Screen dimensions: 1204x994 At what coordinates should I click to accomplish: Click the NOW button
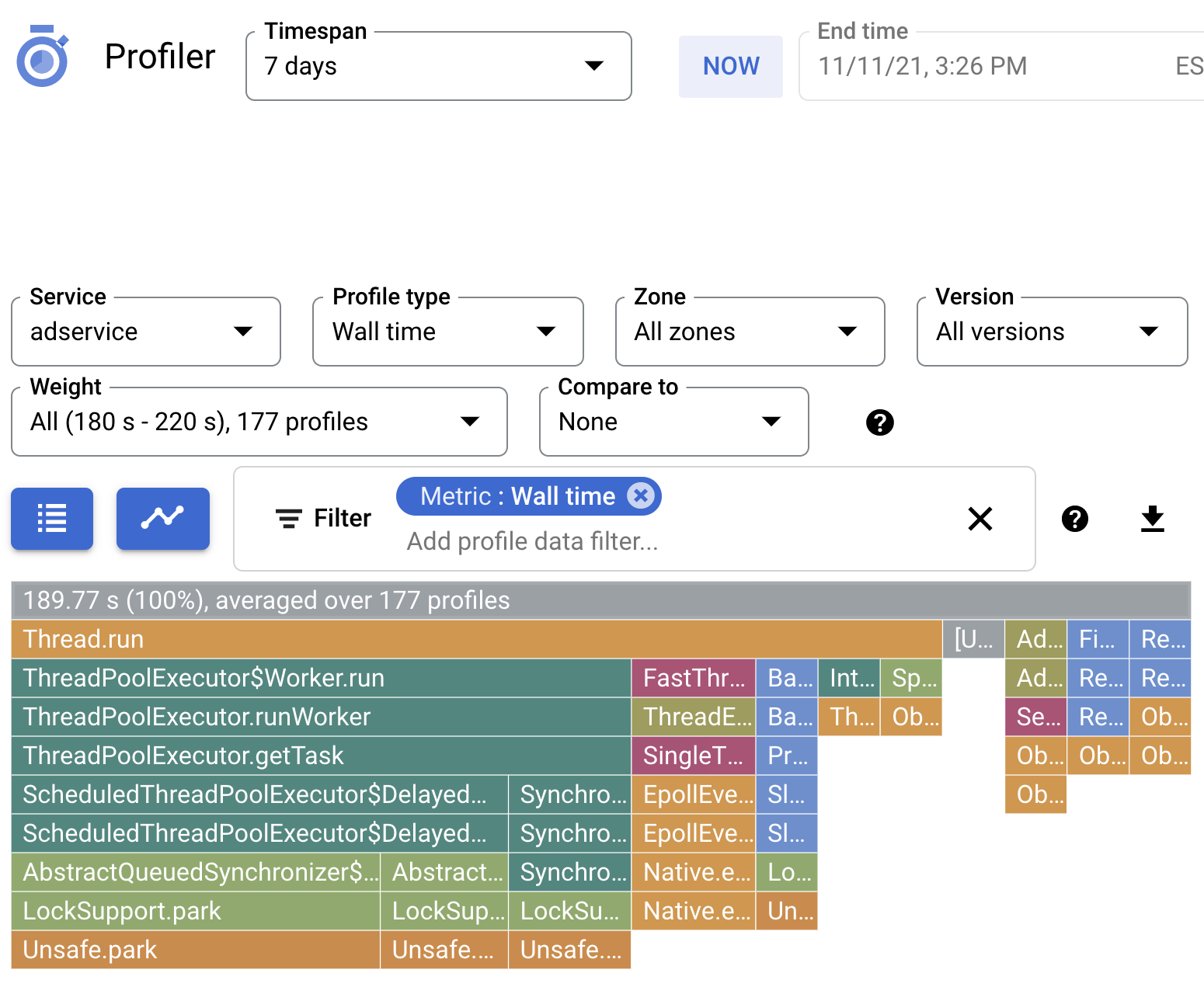pos(730,66)
